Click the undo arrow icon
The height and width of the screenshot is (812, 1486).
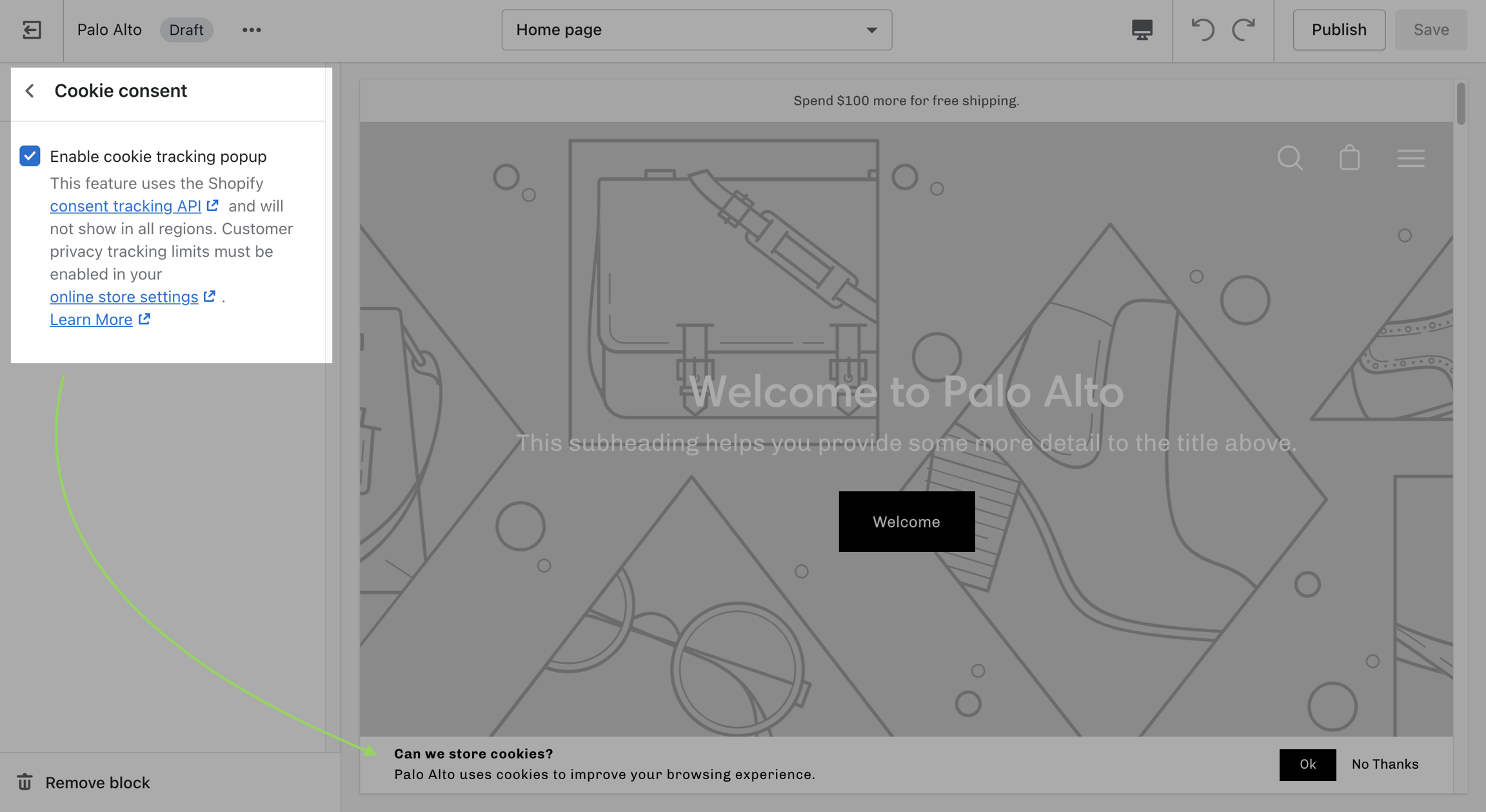click(1202, 30)
